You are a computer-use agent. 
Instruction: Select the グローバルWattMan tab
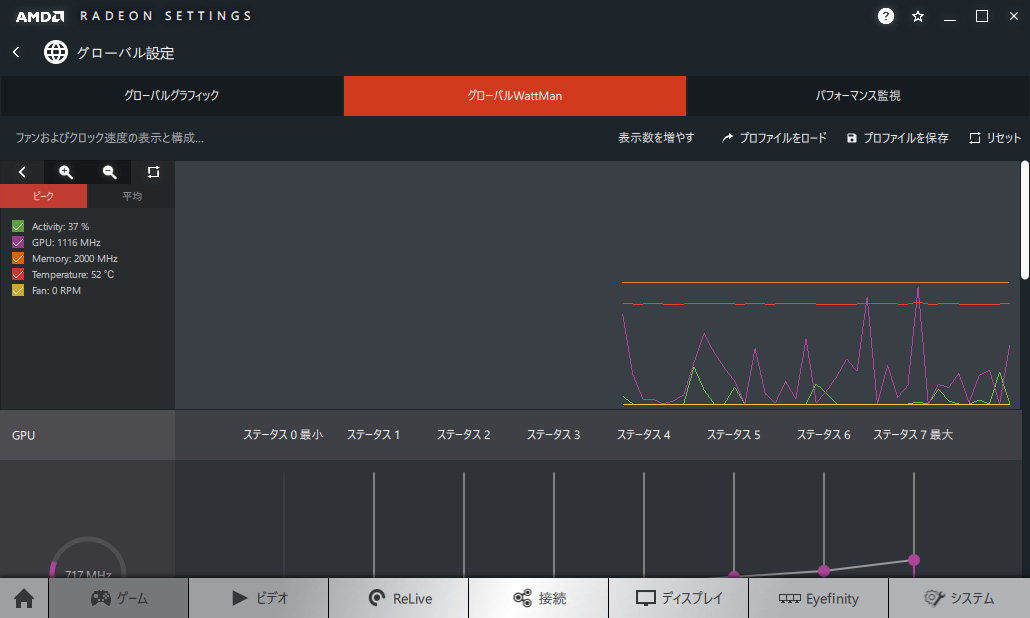pyautogui.click(x=514, y=96)
